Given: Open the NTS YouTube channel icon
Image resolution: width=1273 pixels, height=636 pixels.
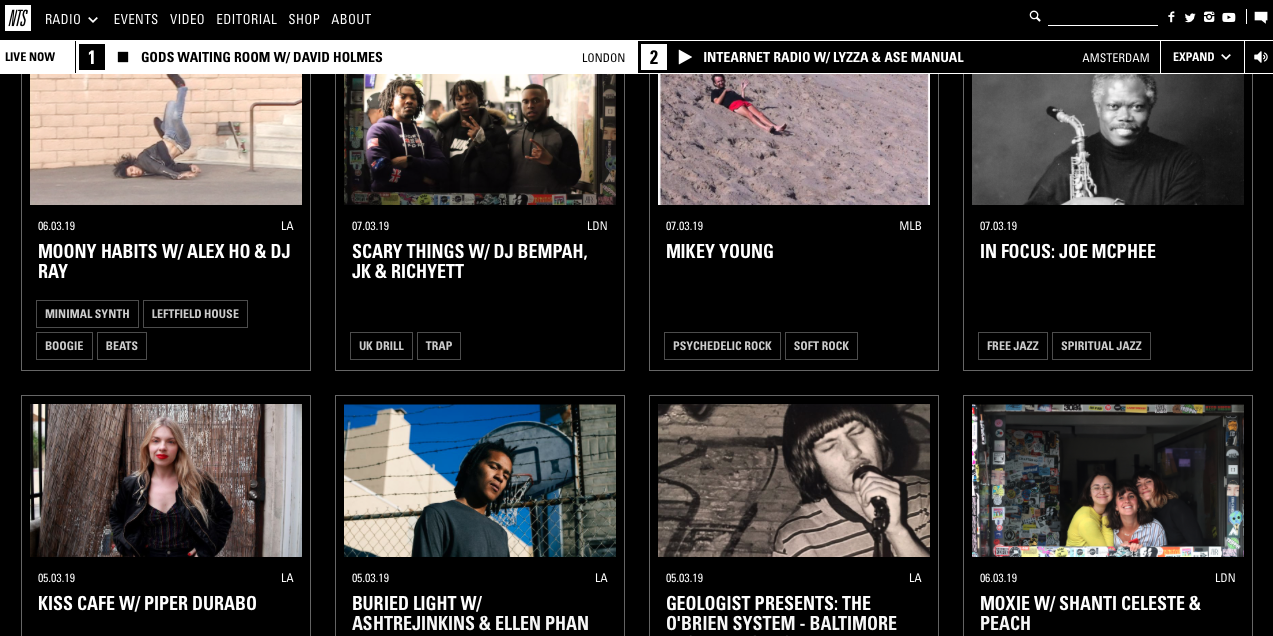Looking at the screenshot, I should click(x=1229, y=17).
